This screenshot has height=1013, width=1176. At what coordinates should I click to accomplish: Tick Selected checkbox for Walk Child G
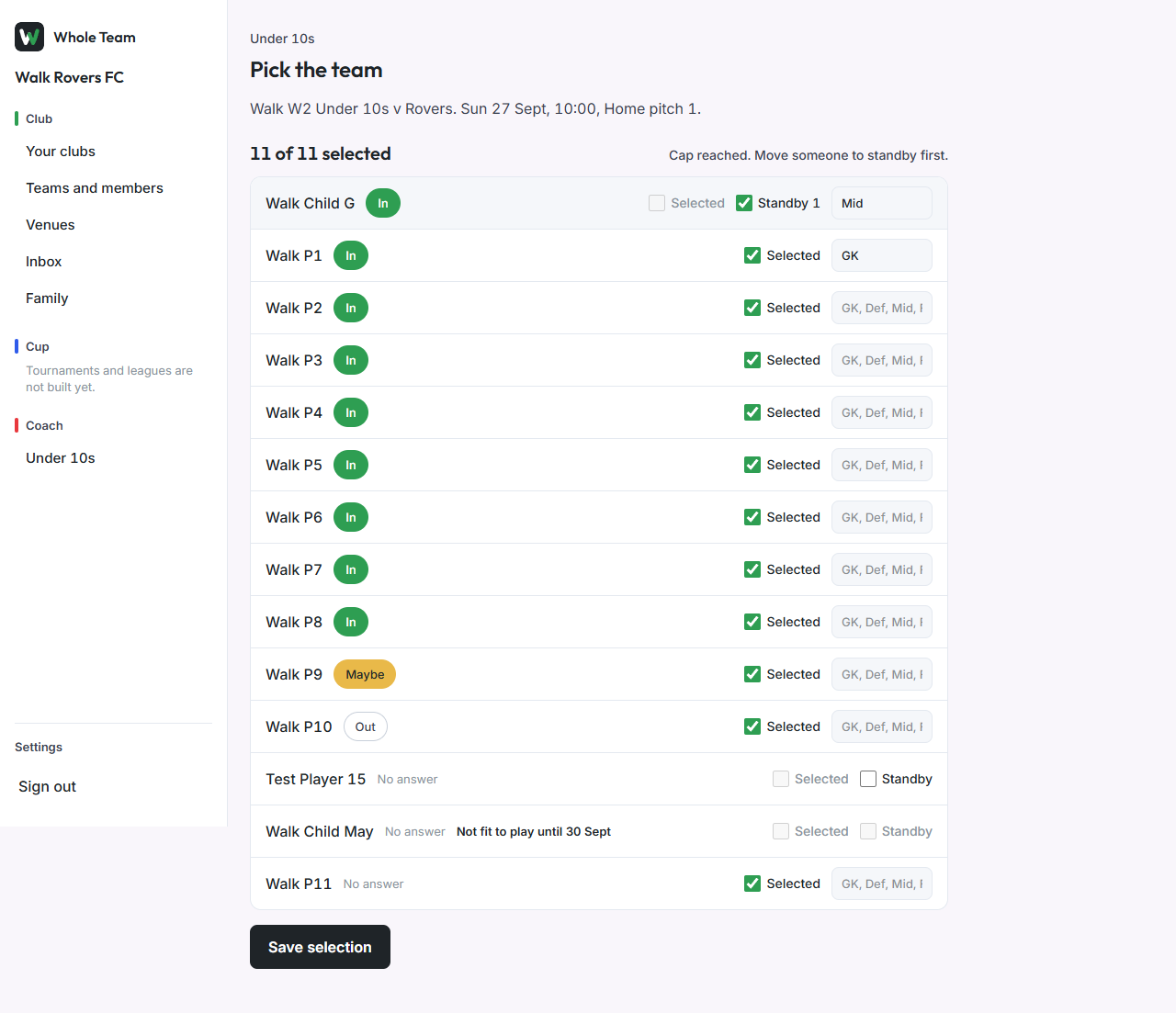(657, 203)
